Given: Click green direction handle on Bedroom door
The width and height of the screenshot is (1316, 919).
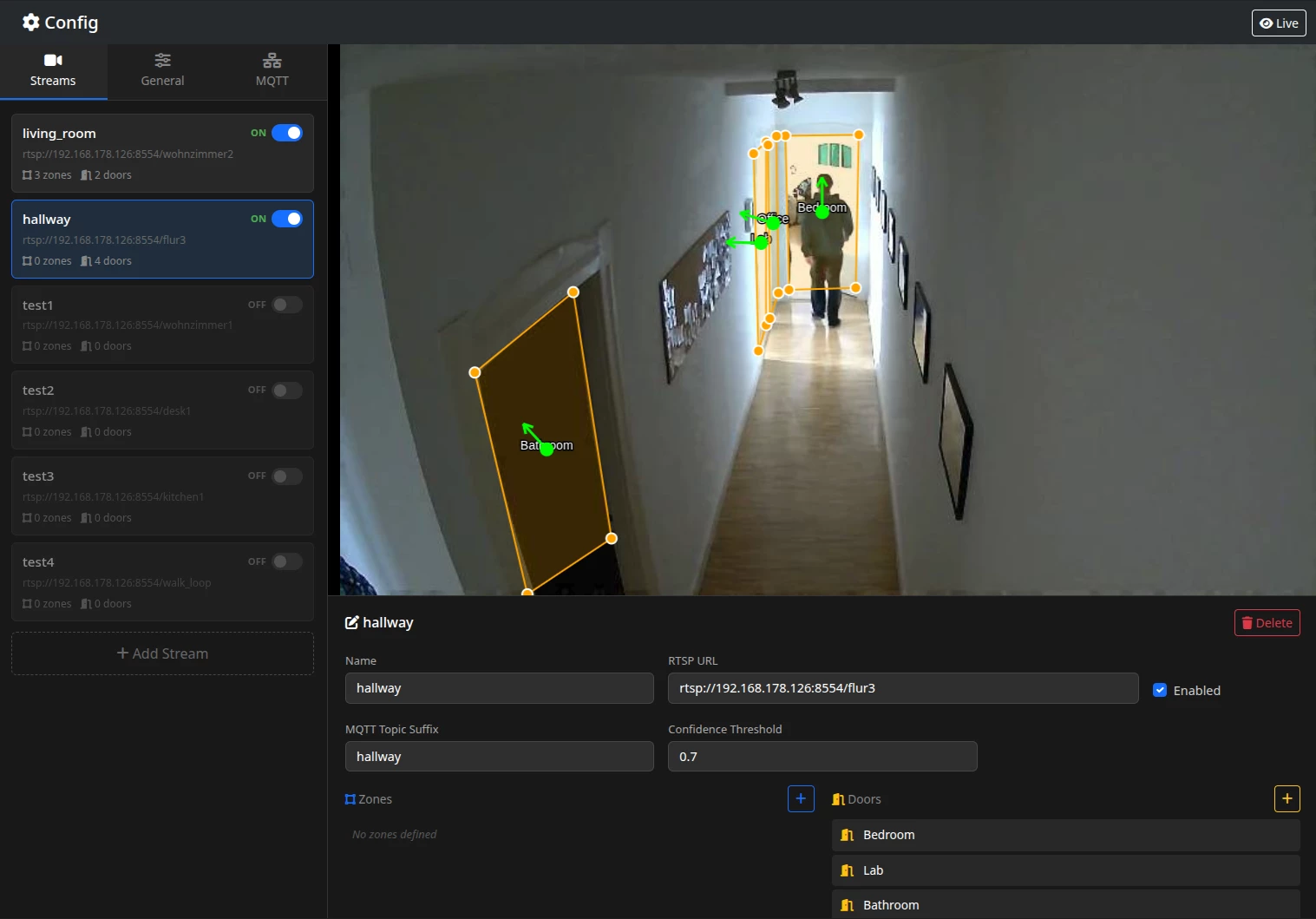Looking at the screenshot, I should pyautogui.click(x=822, y=211).
